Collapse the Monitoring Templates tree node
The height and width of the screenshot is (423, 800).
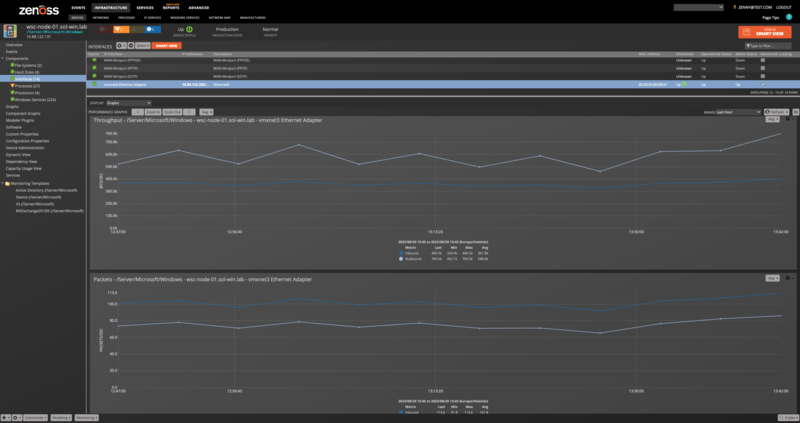(x=3, y=184)
